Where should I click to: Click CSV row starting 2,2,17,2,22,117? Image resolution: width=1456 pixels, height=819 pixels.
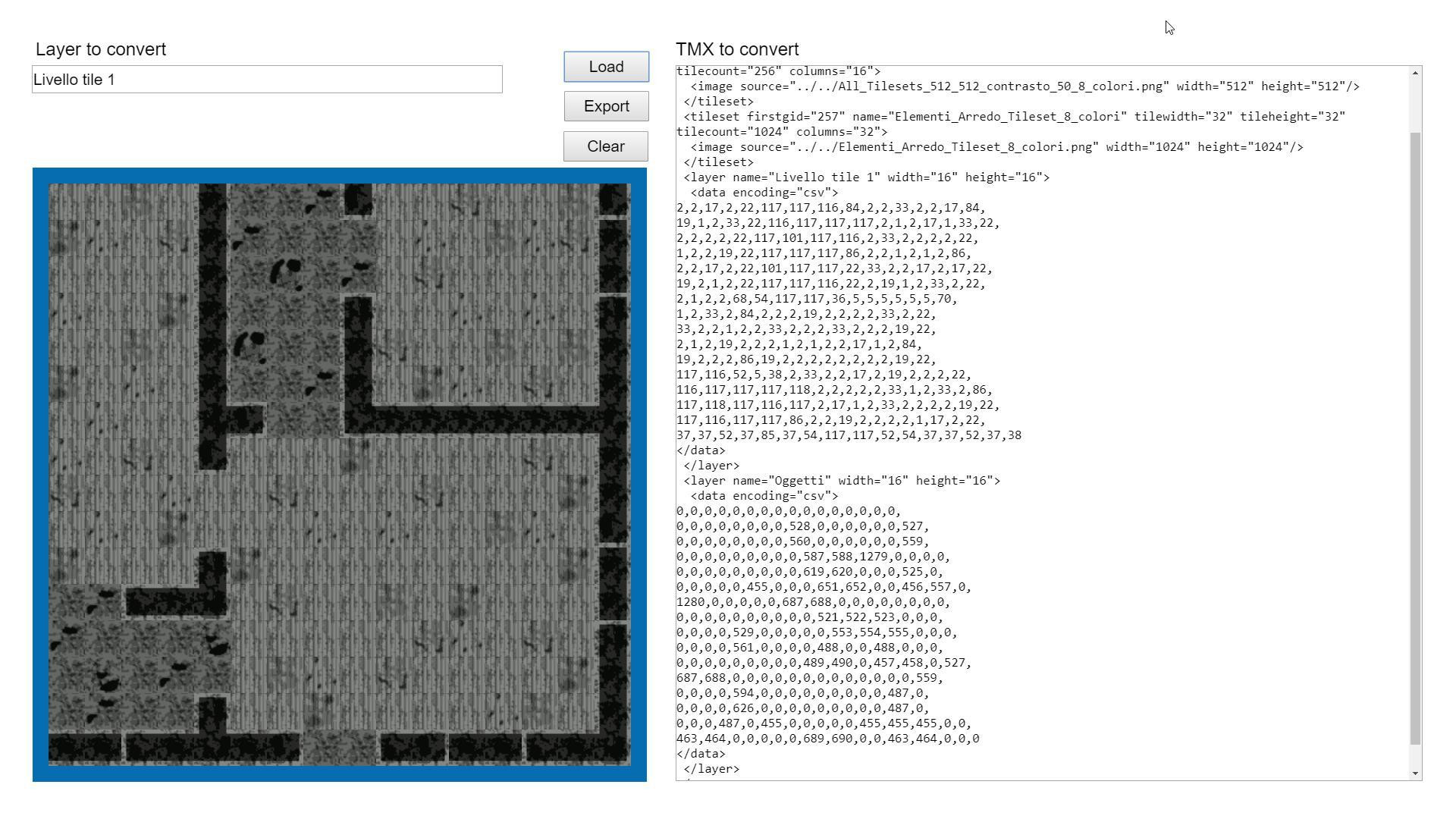(831, 208)
